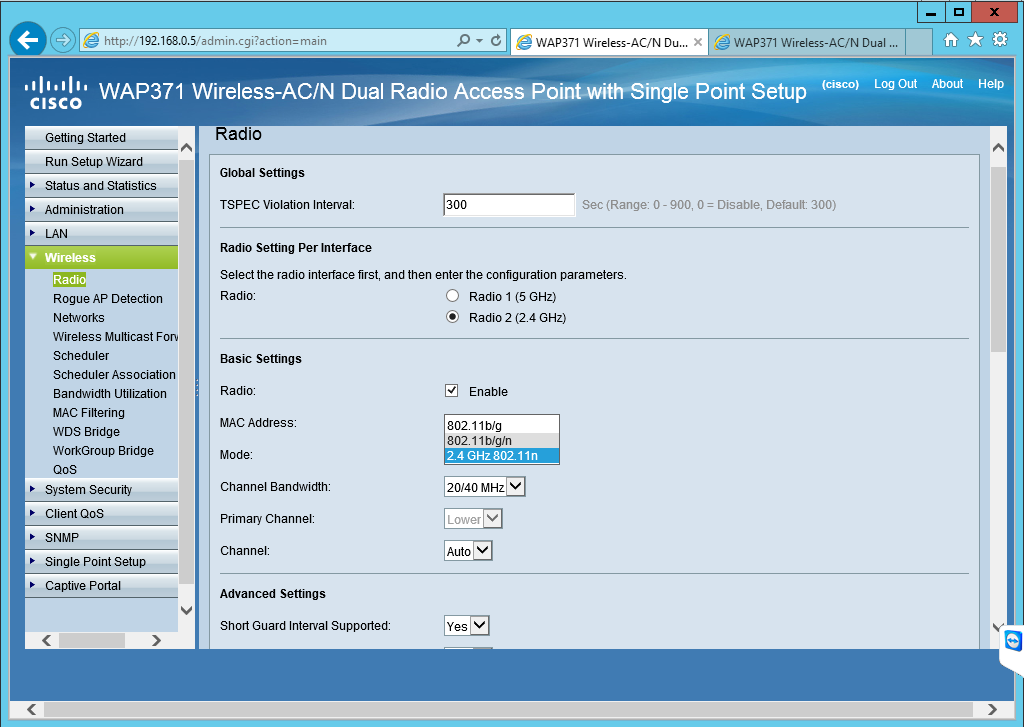Log Out of the access point

point(895,84)
